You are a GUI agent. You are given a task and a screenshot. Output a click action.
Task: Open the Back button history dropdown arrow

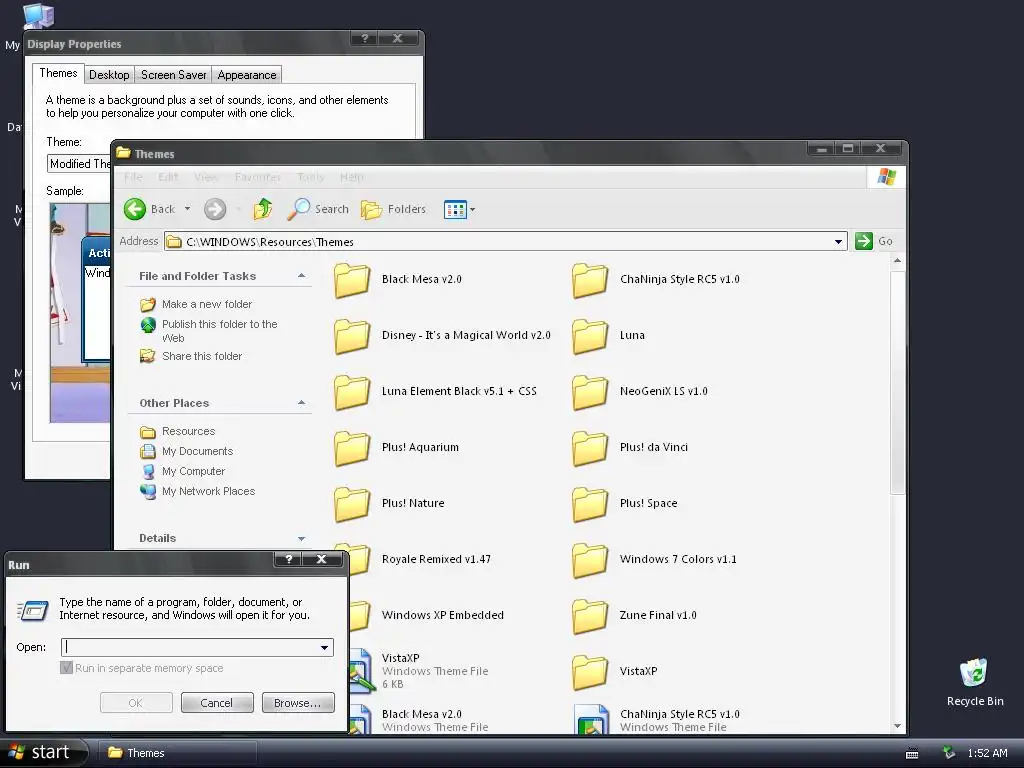pos(187,209)
